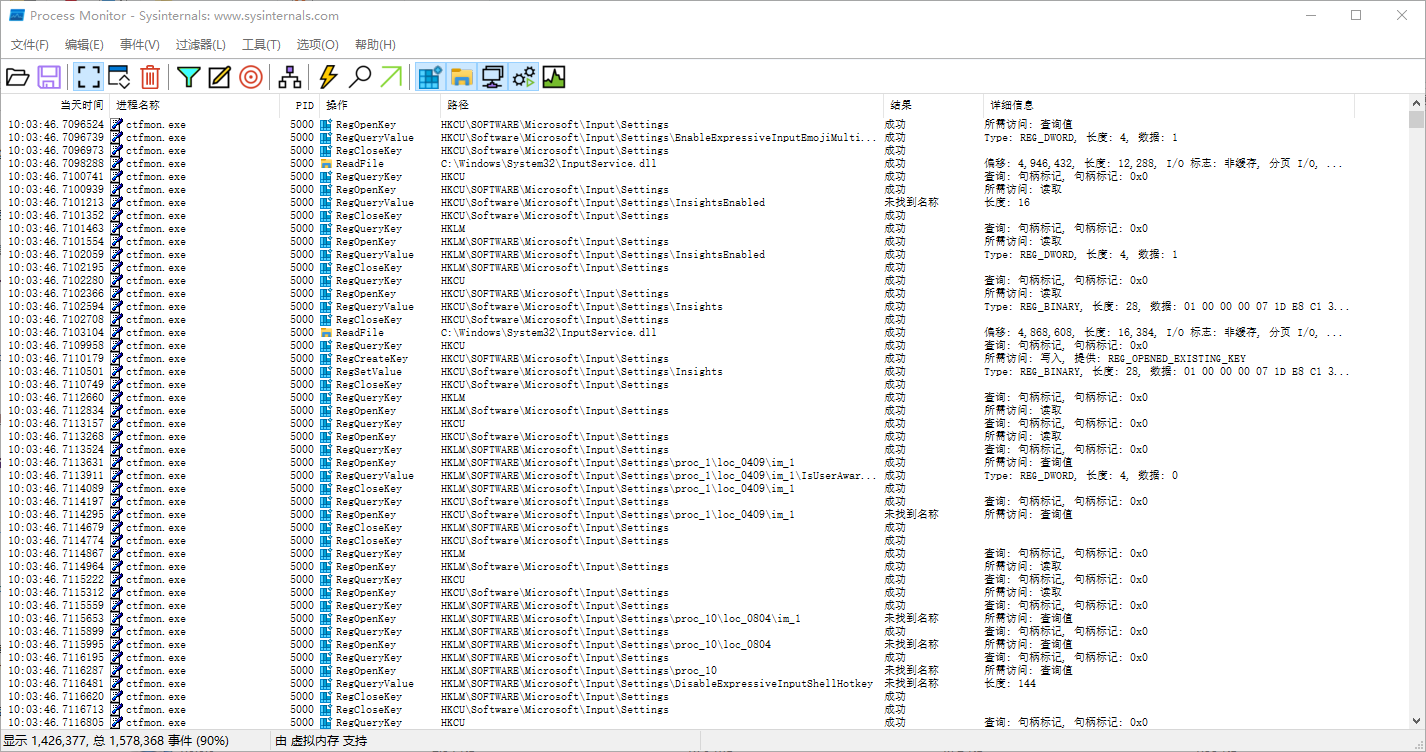
Task: Toggle the Autoscroll toolbar button
Action: point(119,77)
